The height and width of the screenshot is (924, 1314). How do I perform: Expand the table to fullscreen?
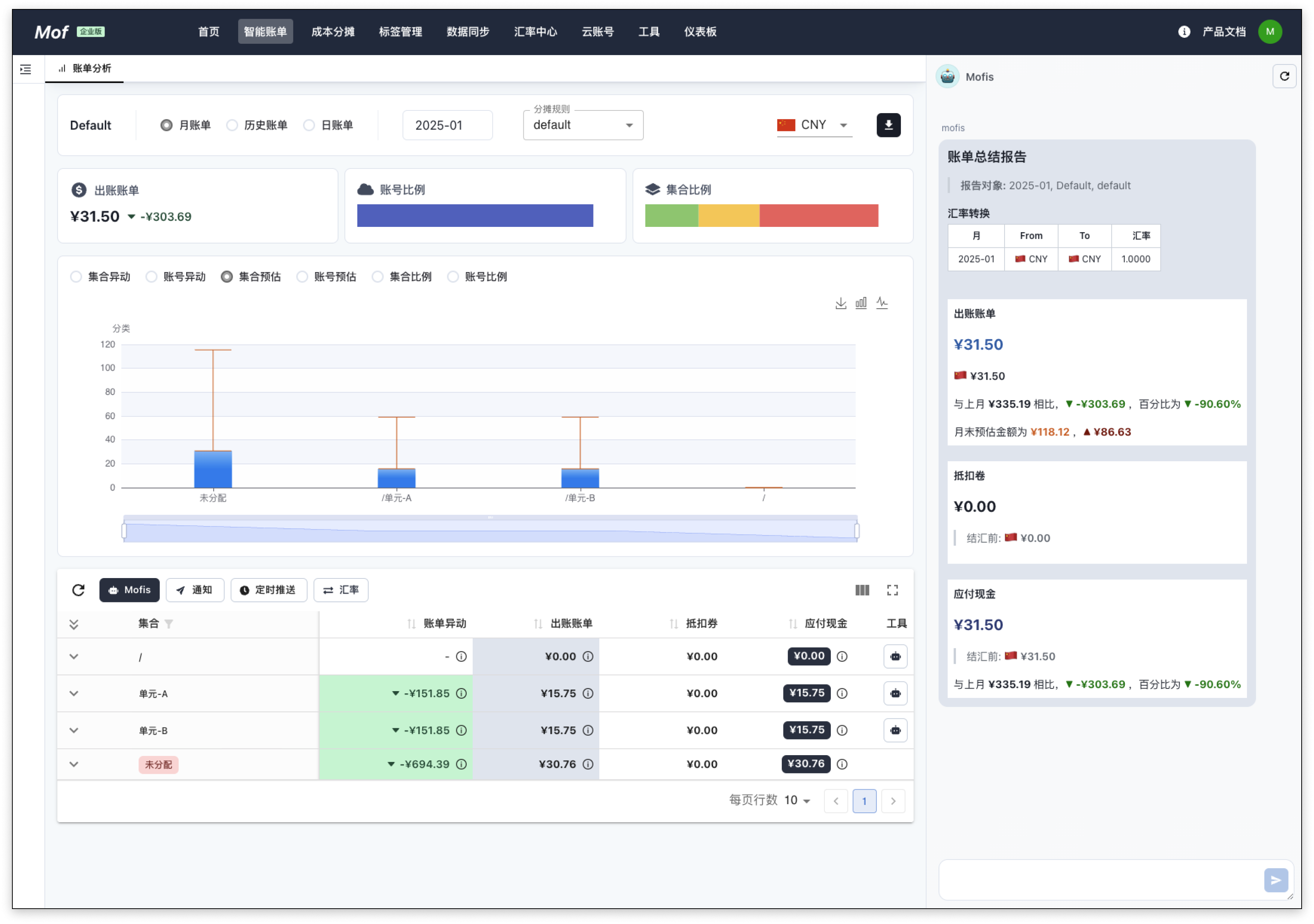point(892,590)
